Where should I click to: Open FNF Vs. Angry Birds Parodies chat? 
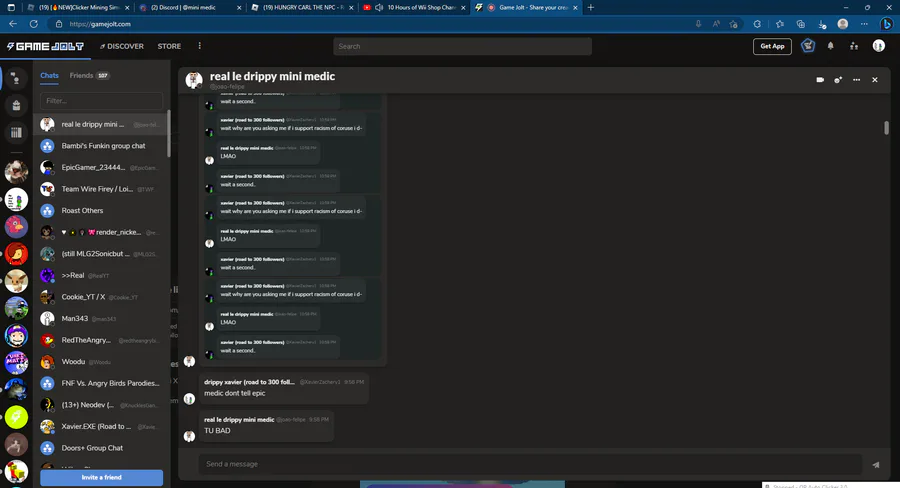(101, 383)
